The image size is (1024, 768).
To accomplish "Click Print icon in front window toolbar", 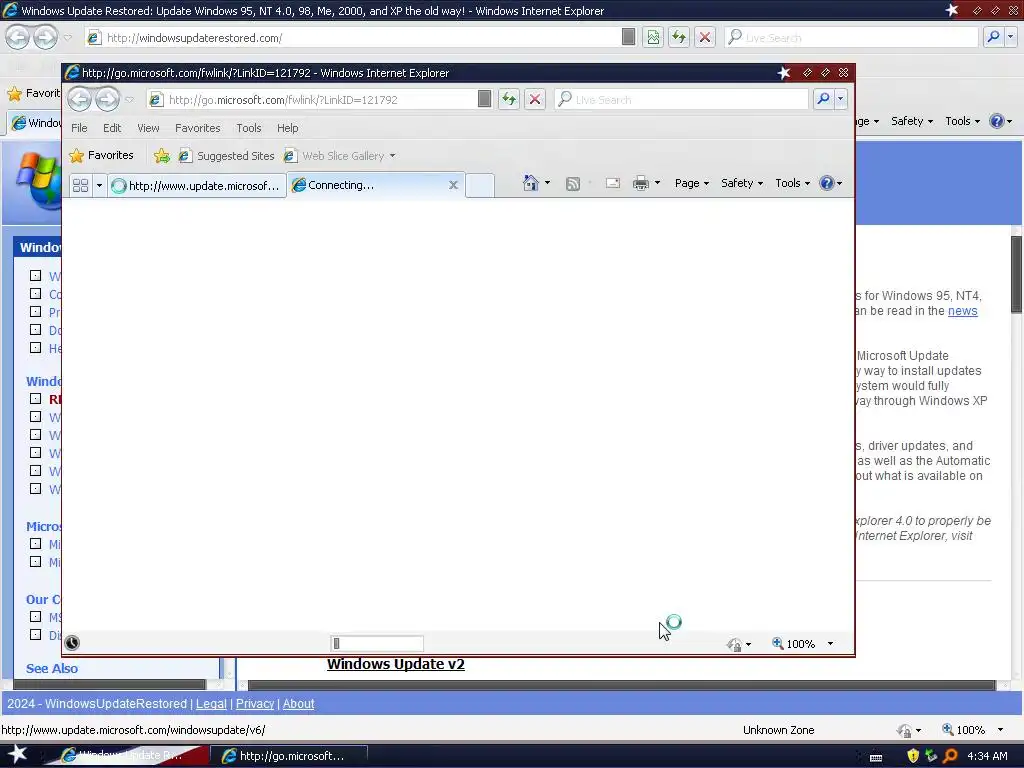I will click(641, 184).
